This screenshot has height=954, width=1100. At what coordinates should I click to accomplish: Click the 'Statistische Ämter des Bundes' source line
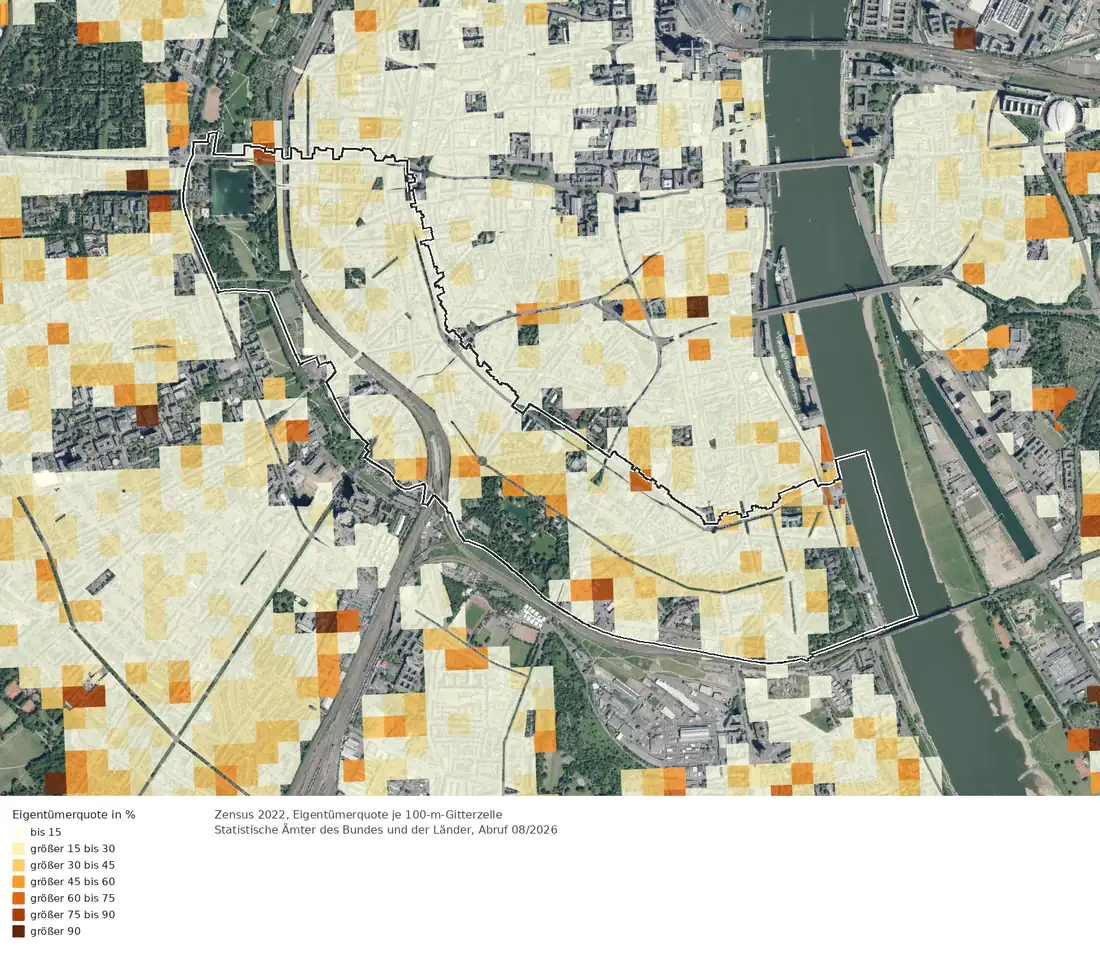point(386,830)
